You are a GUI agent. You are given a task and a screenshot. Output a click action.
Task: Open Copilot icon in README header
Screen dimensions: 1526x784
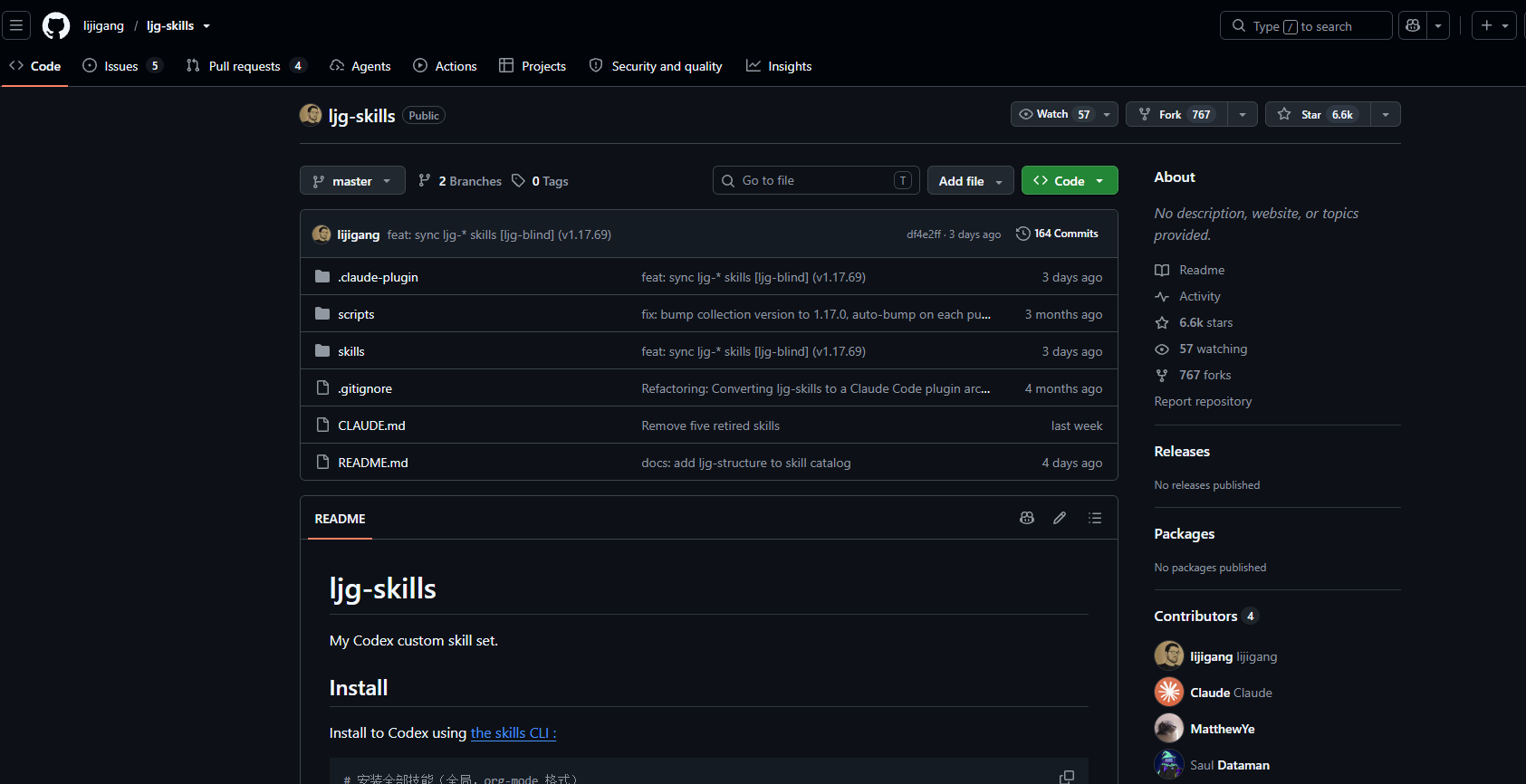tap(1027, 518)
